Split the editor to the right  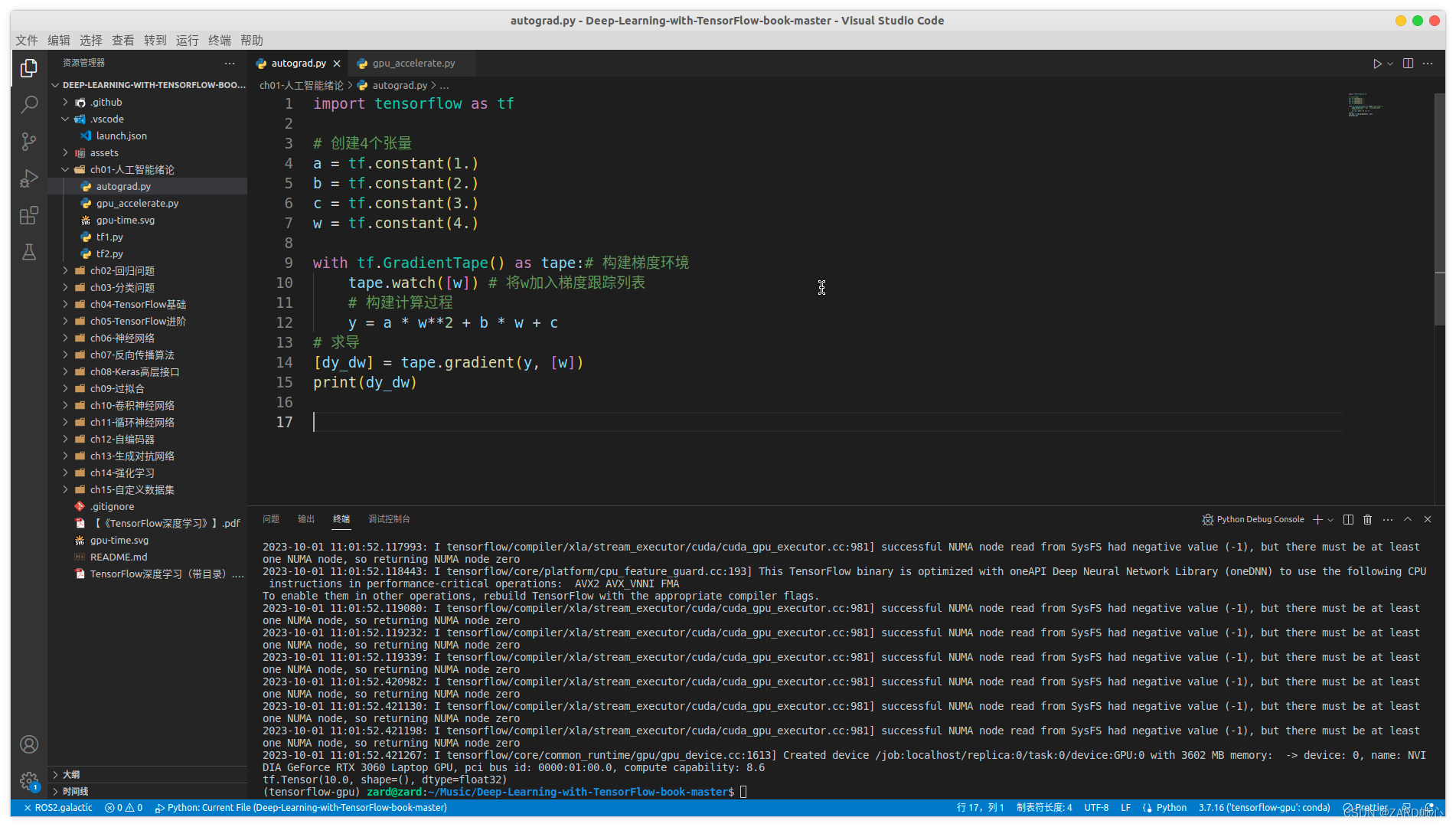(1408, 64)
